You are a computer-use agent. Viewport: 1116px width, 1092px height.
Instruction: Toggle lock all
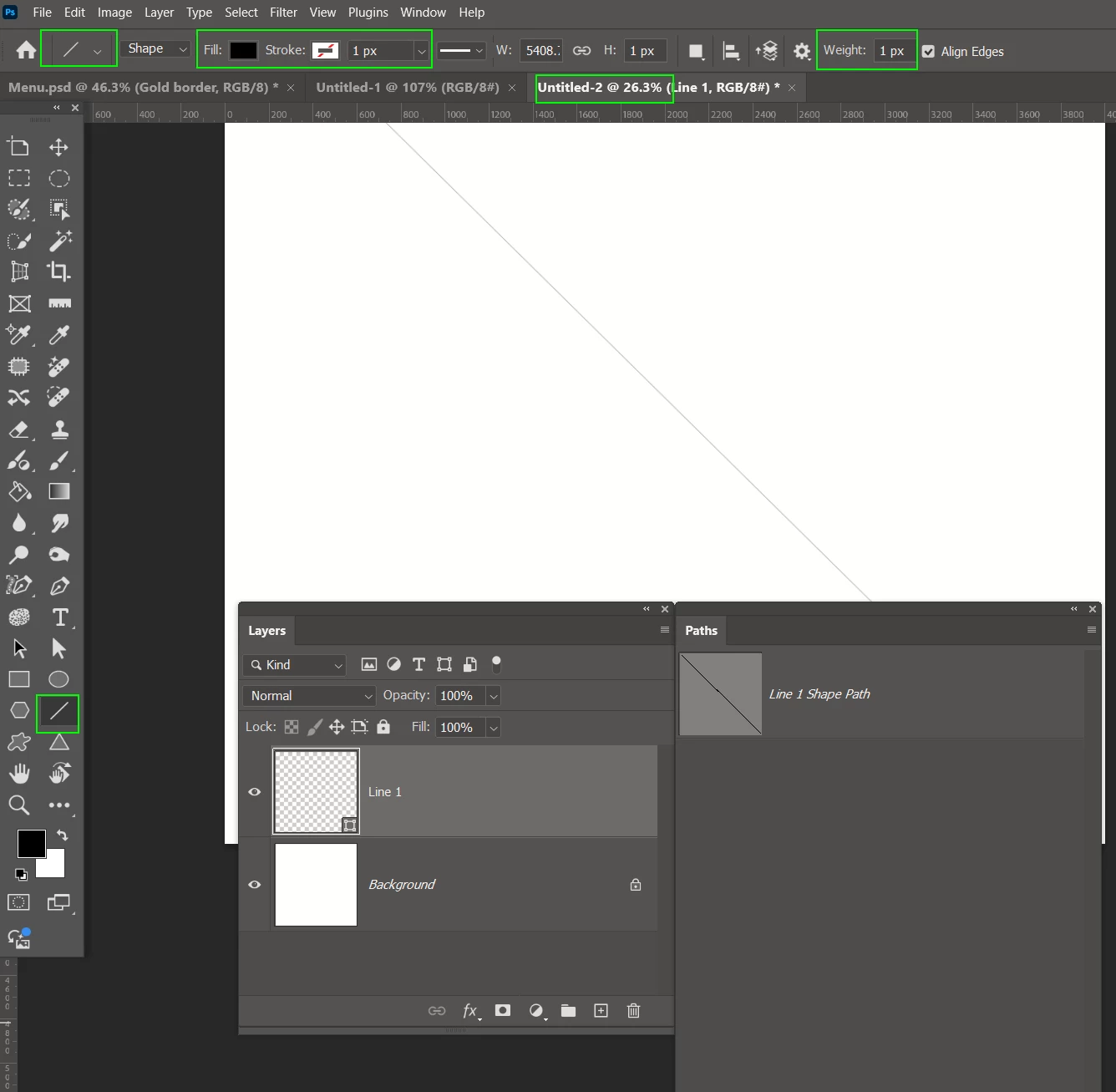[x=383, y=727]
